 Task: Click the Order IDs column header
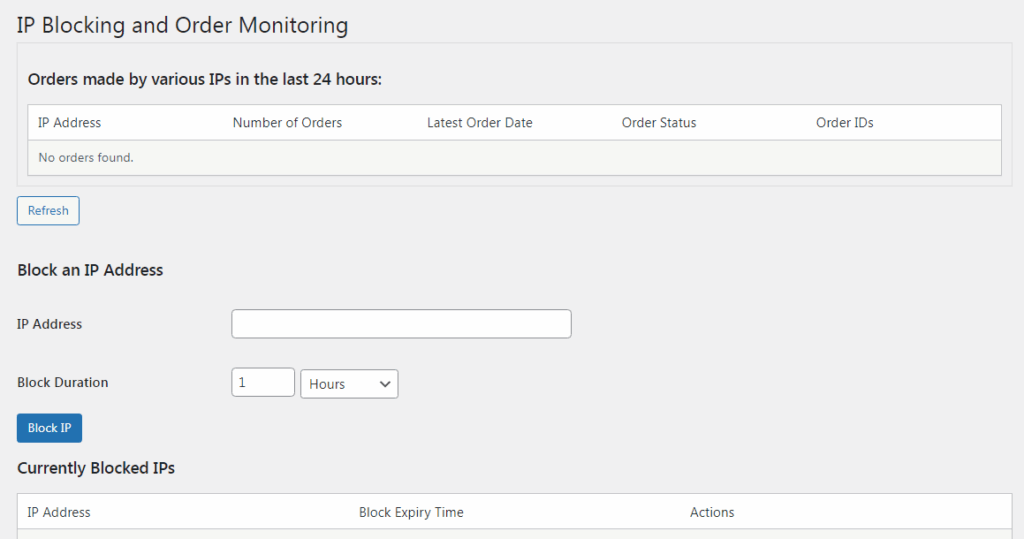tap(844, 123)
